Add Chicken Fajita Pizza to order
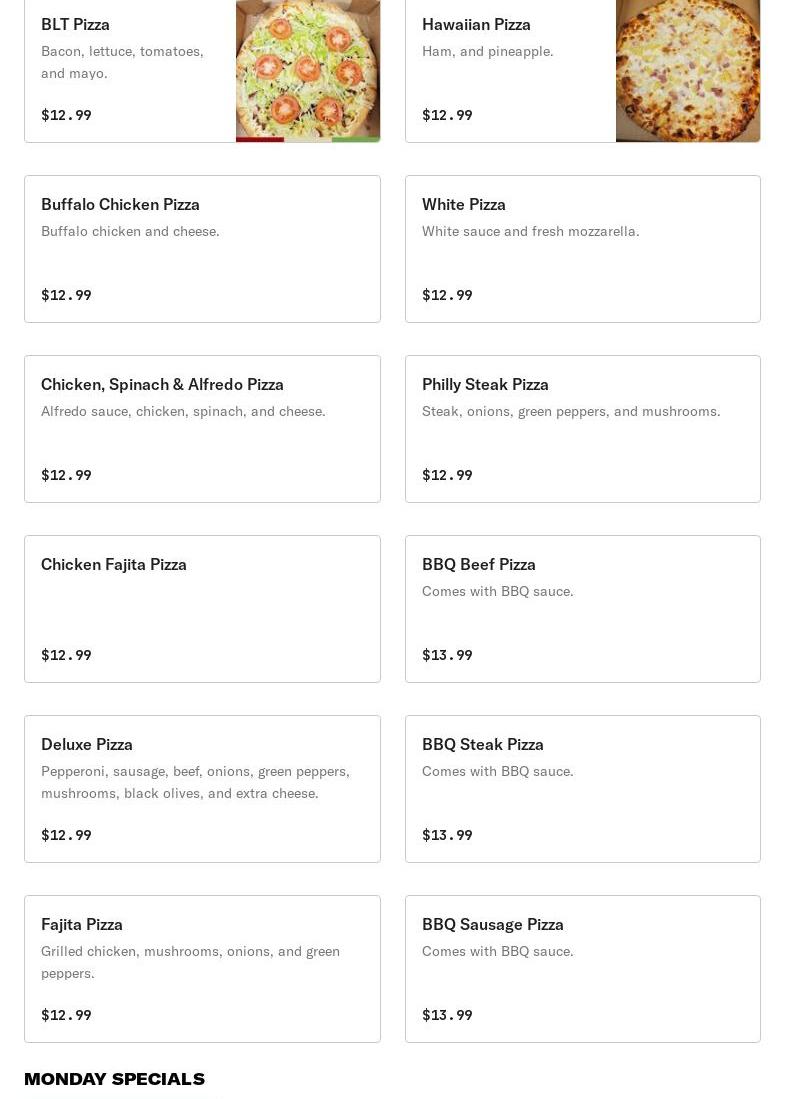Screen dimensions: 785x1099 (202, 609)
